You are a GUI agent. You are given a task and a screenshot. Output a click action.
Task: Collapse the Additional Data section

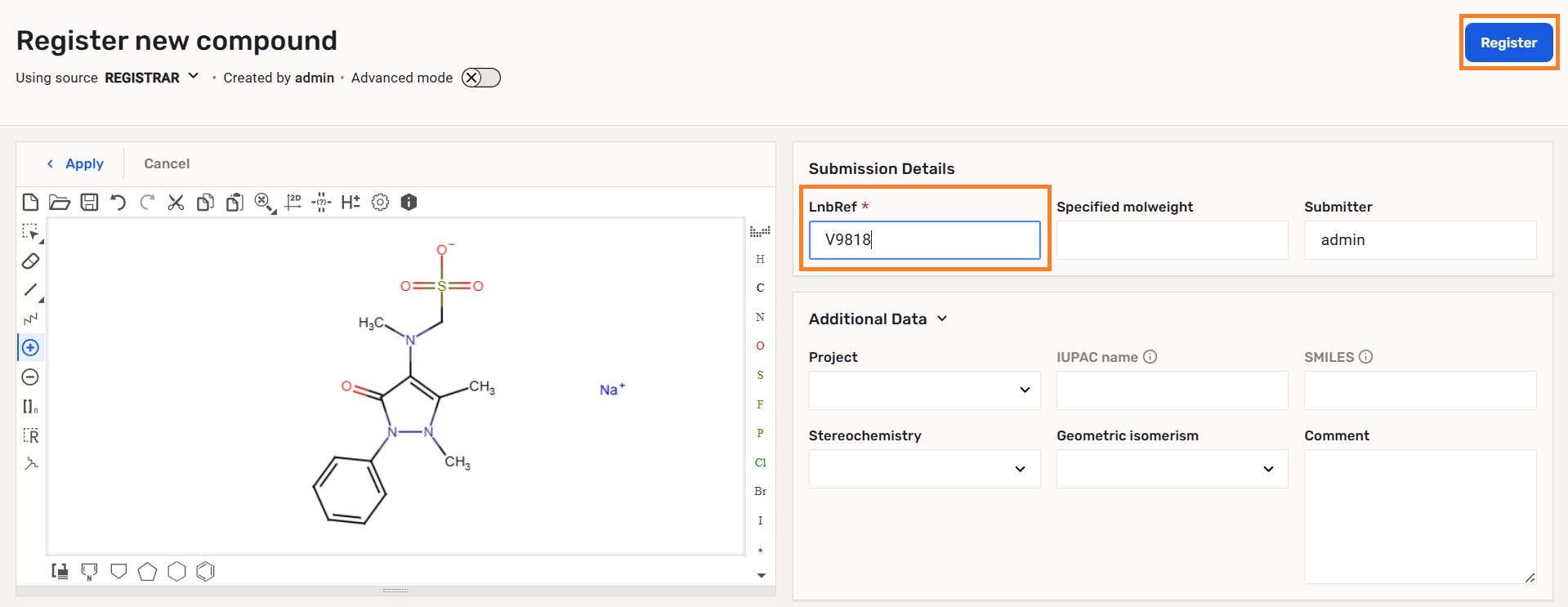(942, 319)
